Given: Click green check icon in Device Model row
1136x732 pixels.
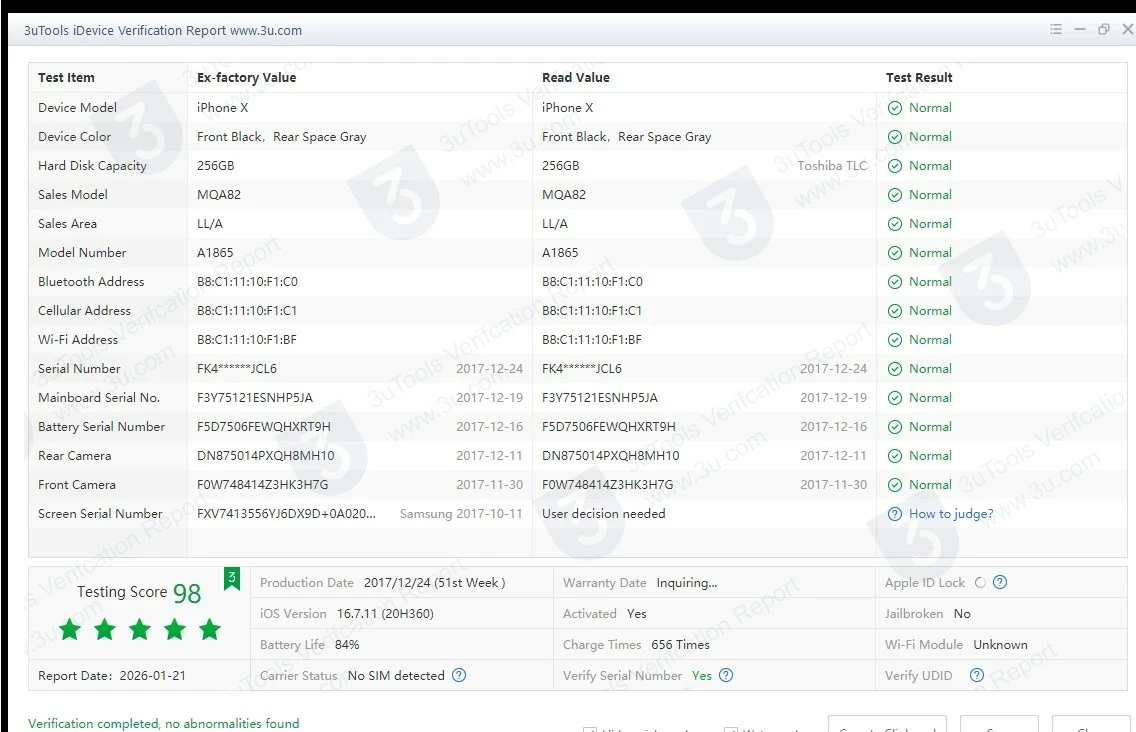Looking at the screenshot, I should pyautogui.click(x=895, y=108).
